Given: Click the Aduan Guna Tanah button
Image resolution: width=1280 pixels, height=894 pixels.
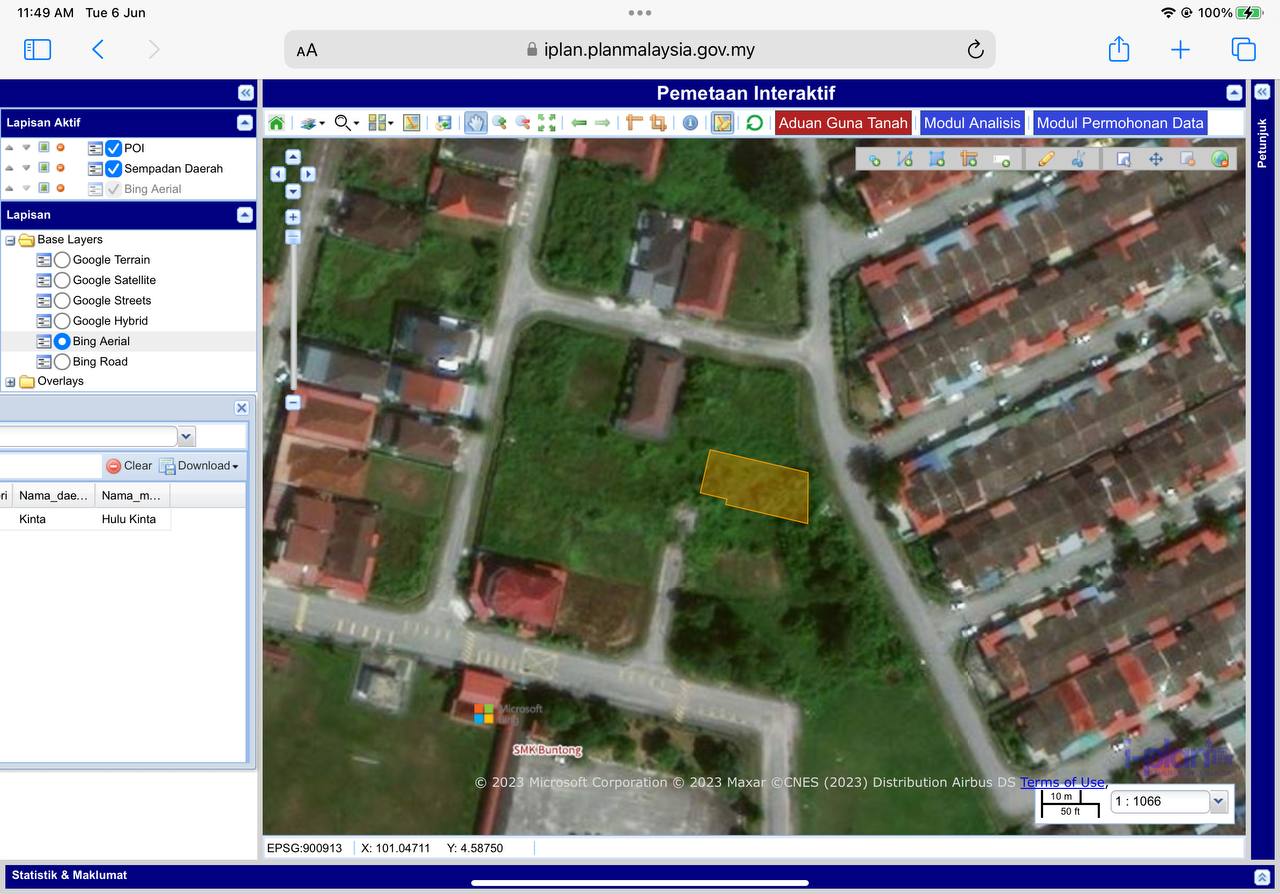Looking at the screenshot, I should click(x=842, y=123).
